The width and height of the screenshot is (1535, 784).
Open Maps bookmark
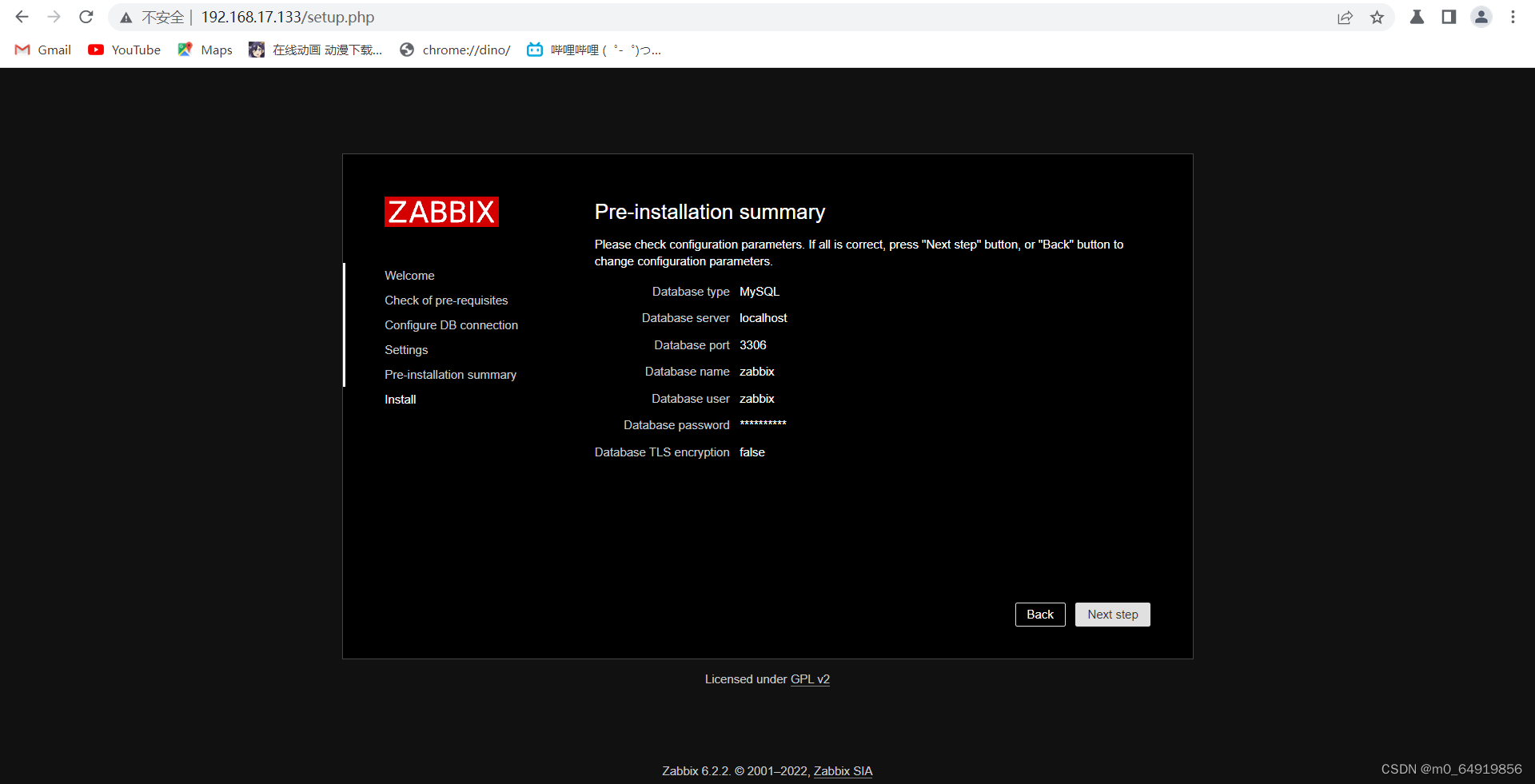tap(205, 50)
